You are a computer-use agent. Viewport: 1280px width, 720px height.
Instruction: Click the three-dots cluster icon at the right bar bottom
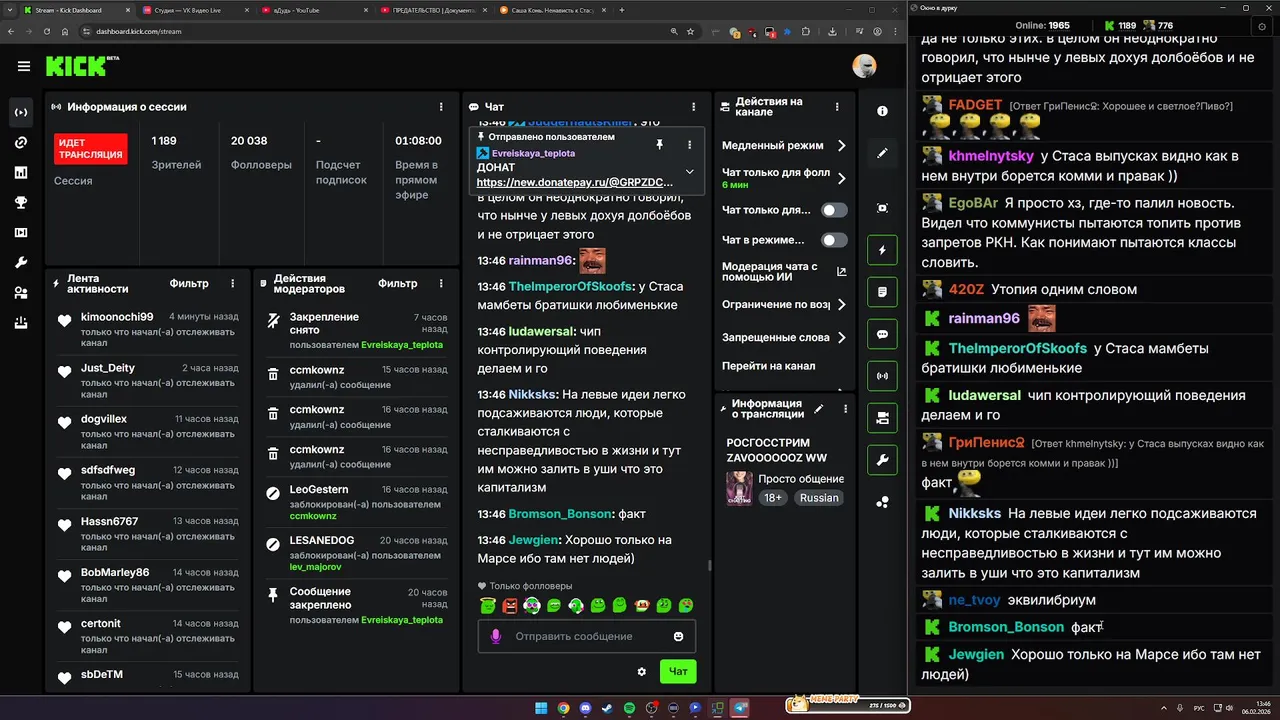(x=882, y=503)
